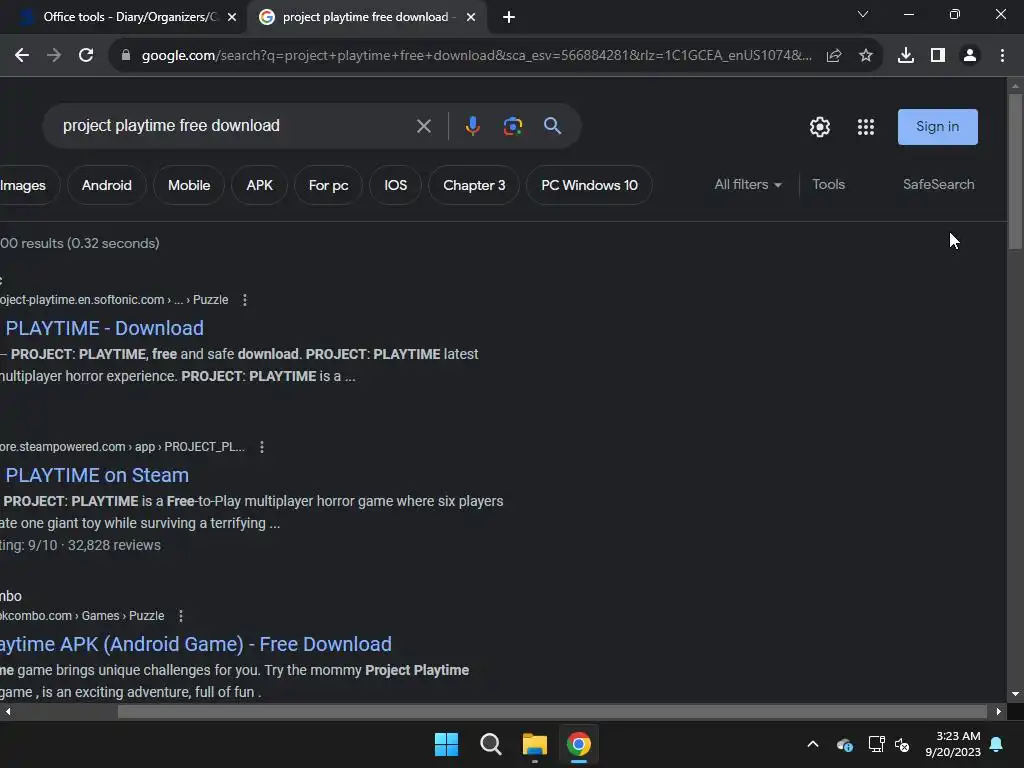
Task: Bookmark this tab with star icon
Action: click(865, 56)
